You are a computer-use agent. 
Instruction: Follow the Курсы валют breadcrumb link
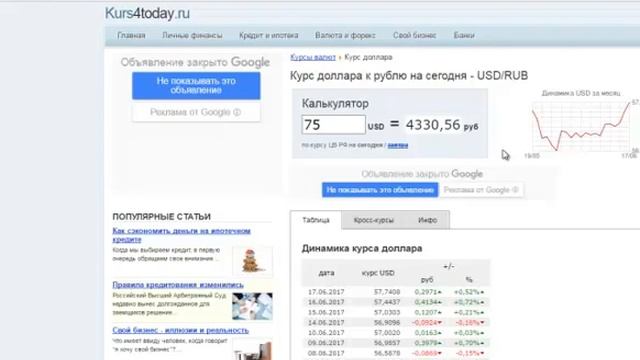pyautogui.click(x=313, y=57)
